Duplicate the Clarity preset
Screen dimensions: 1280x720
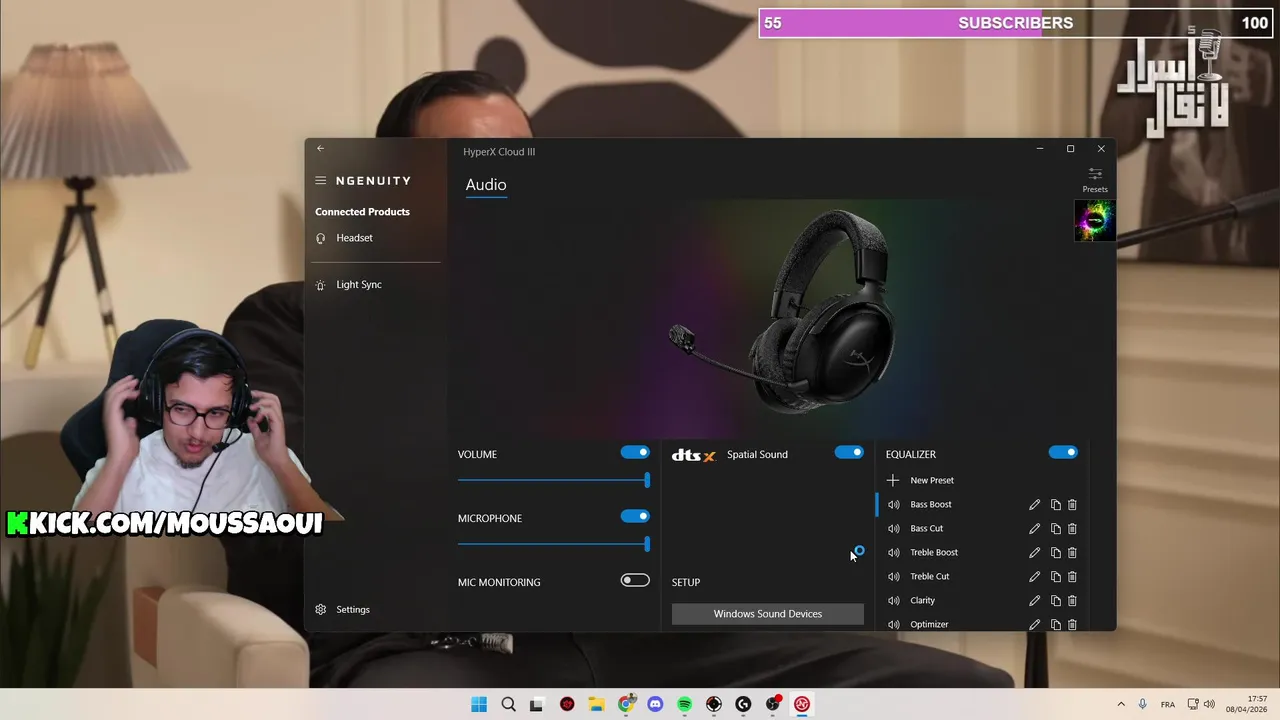1055,600
